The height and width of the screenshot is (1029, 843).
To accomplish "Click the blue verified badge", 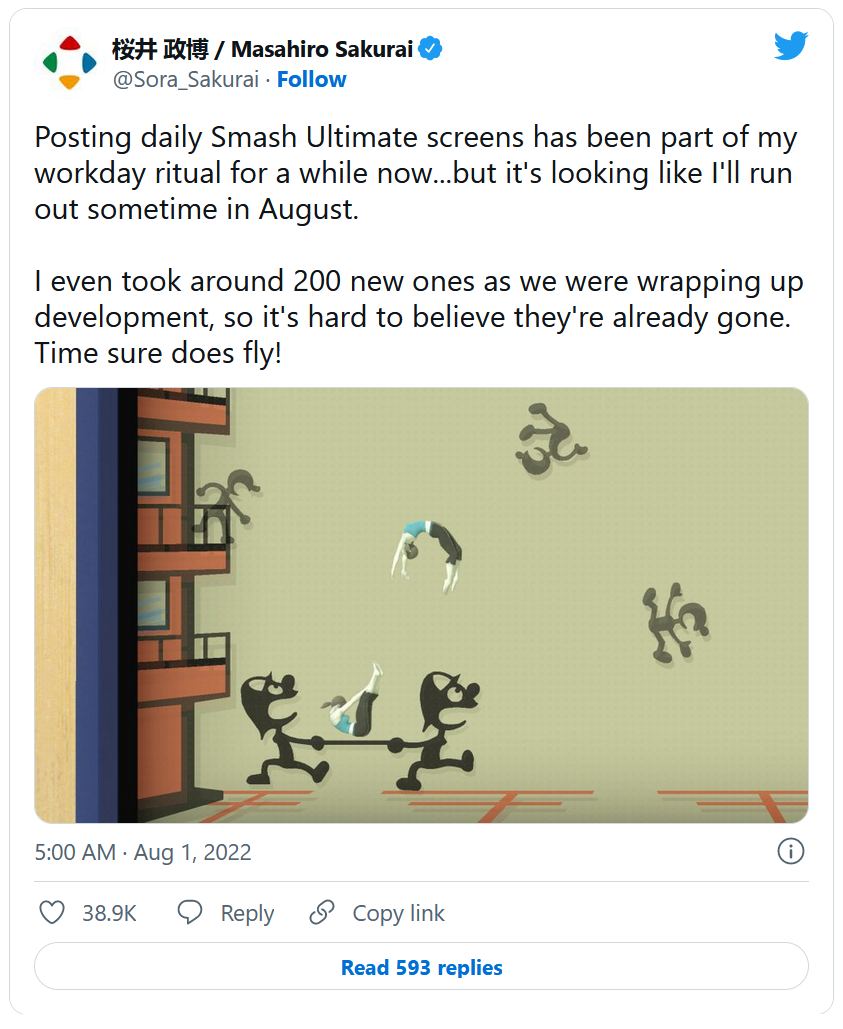I will (x=431, y=48).
